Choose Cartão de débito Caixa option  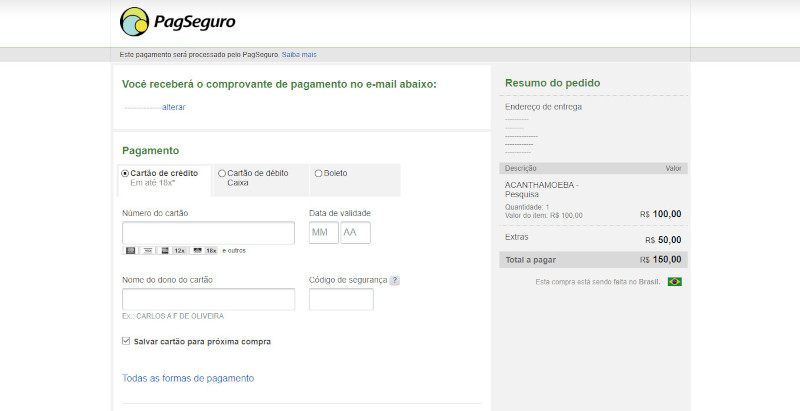click(x=222, y=173)
